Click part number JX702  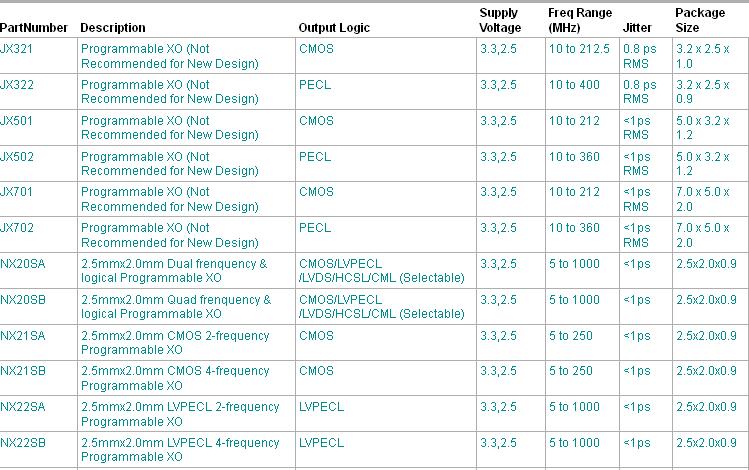pos(17,228)
